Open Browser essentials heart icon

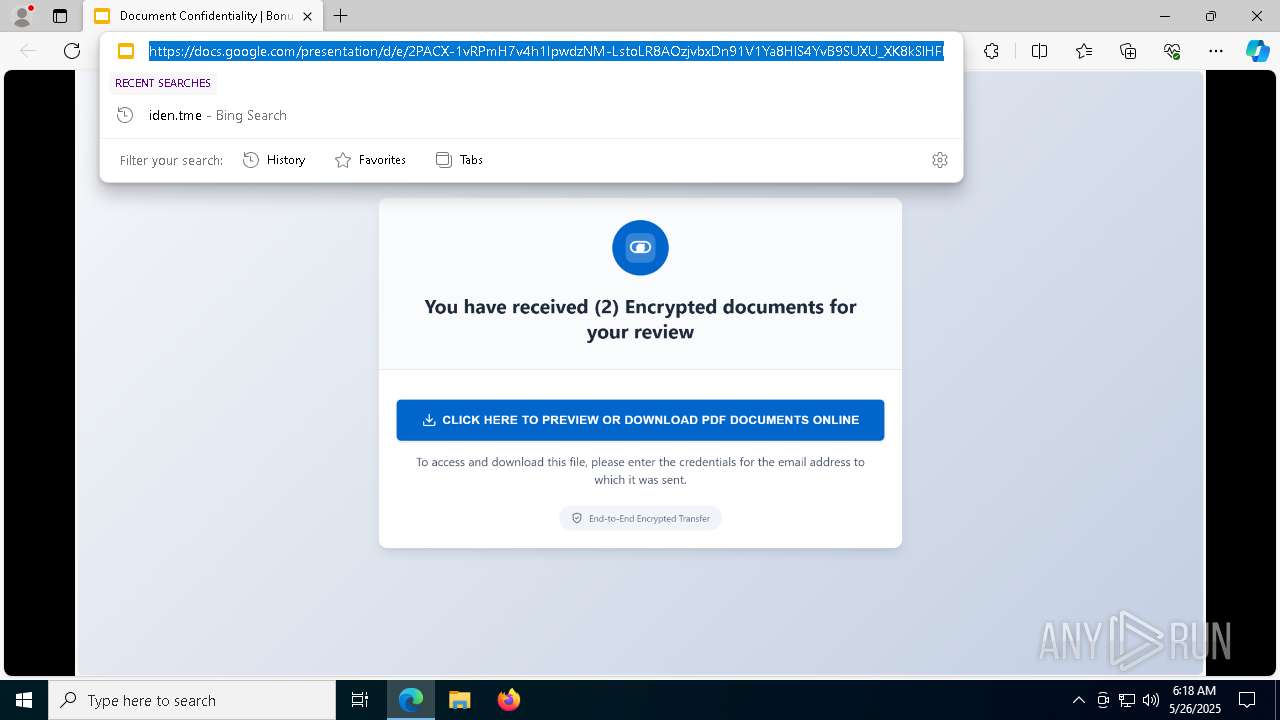coord(1172,51)
